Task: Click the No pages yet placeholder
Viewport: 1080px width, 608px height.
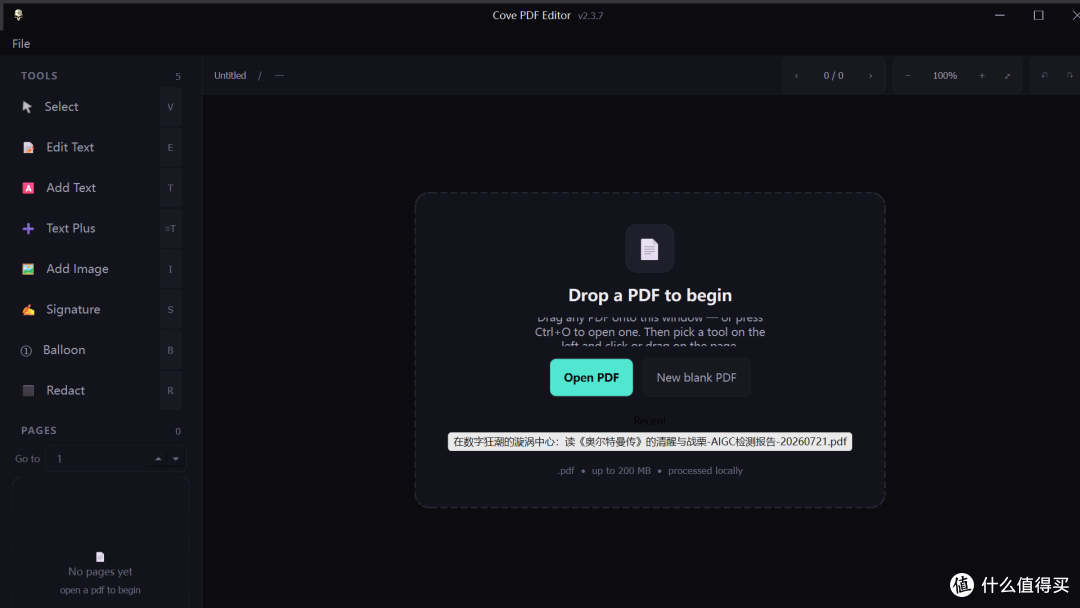Action: pyautogui.click(x=100, y=572)
